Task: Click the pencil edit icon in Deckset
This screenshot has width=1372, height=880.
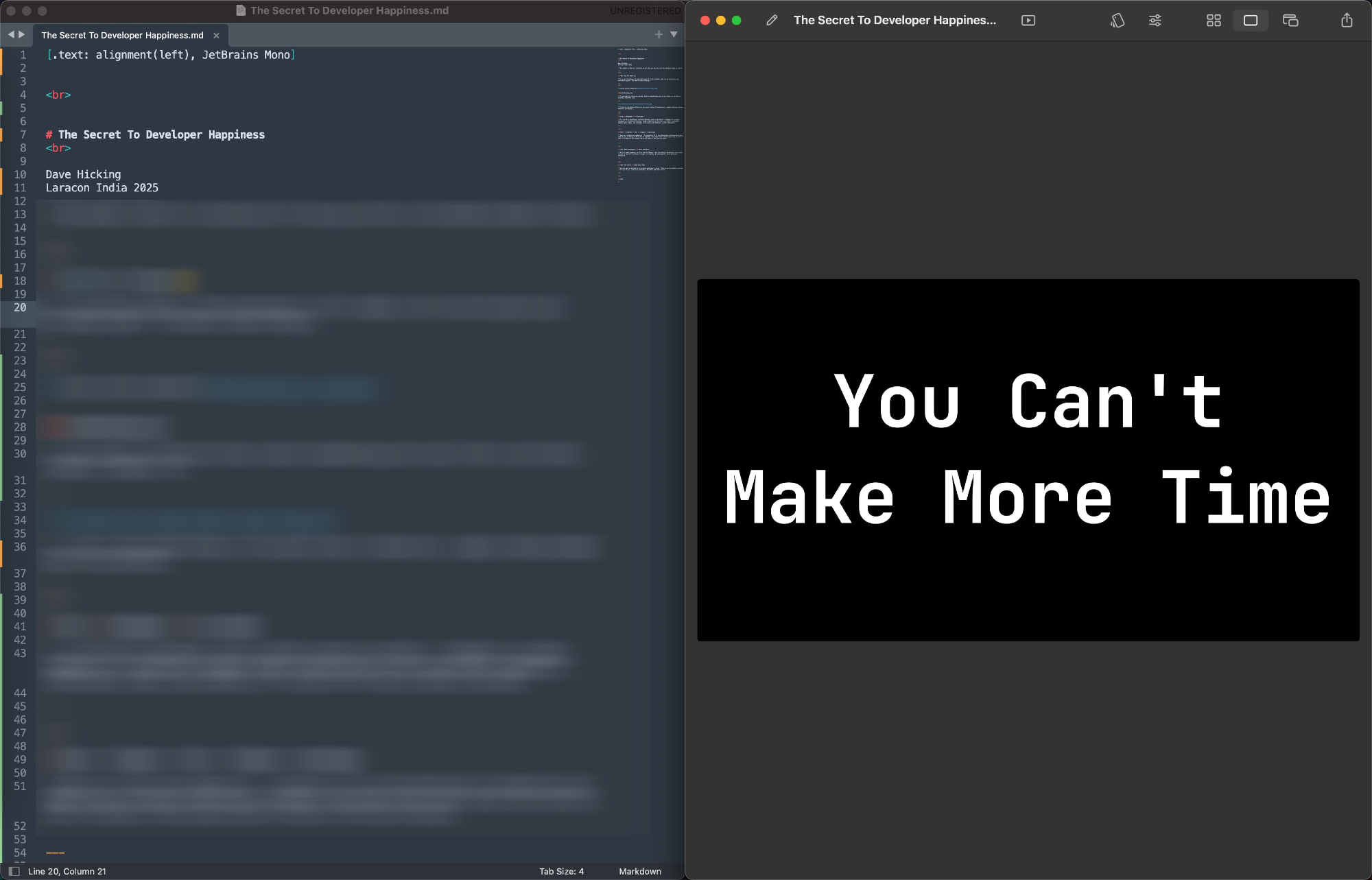Action: click(772, 21)
